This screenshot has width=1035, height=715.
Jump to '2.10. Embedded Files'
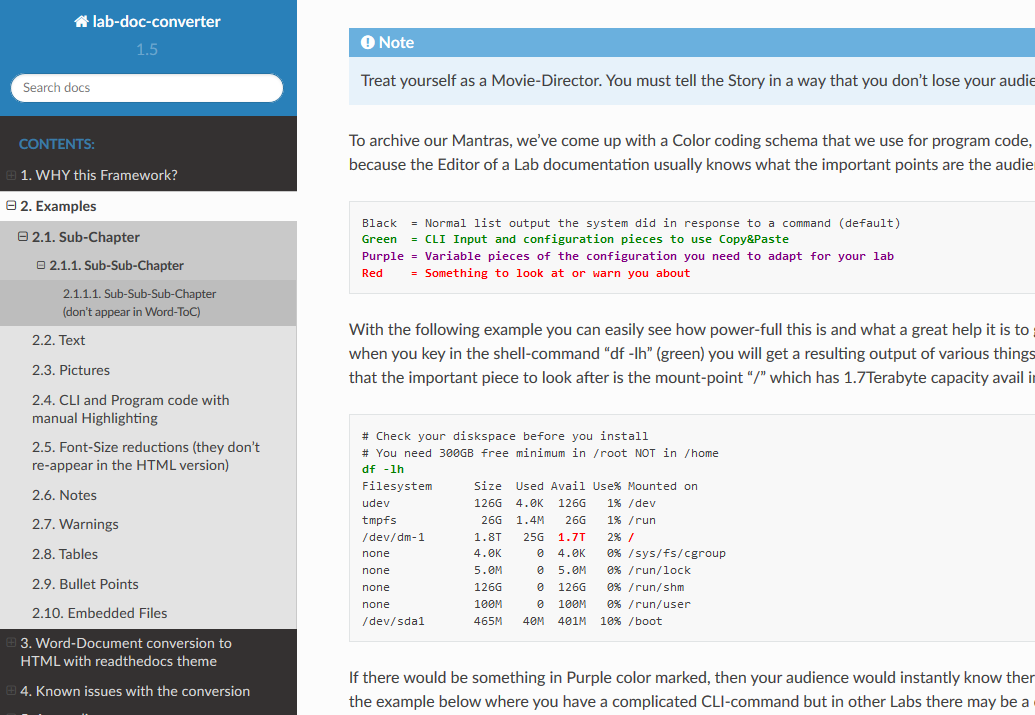click(x=100, y=613)
